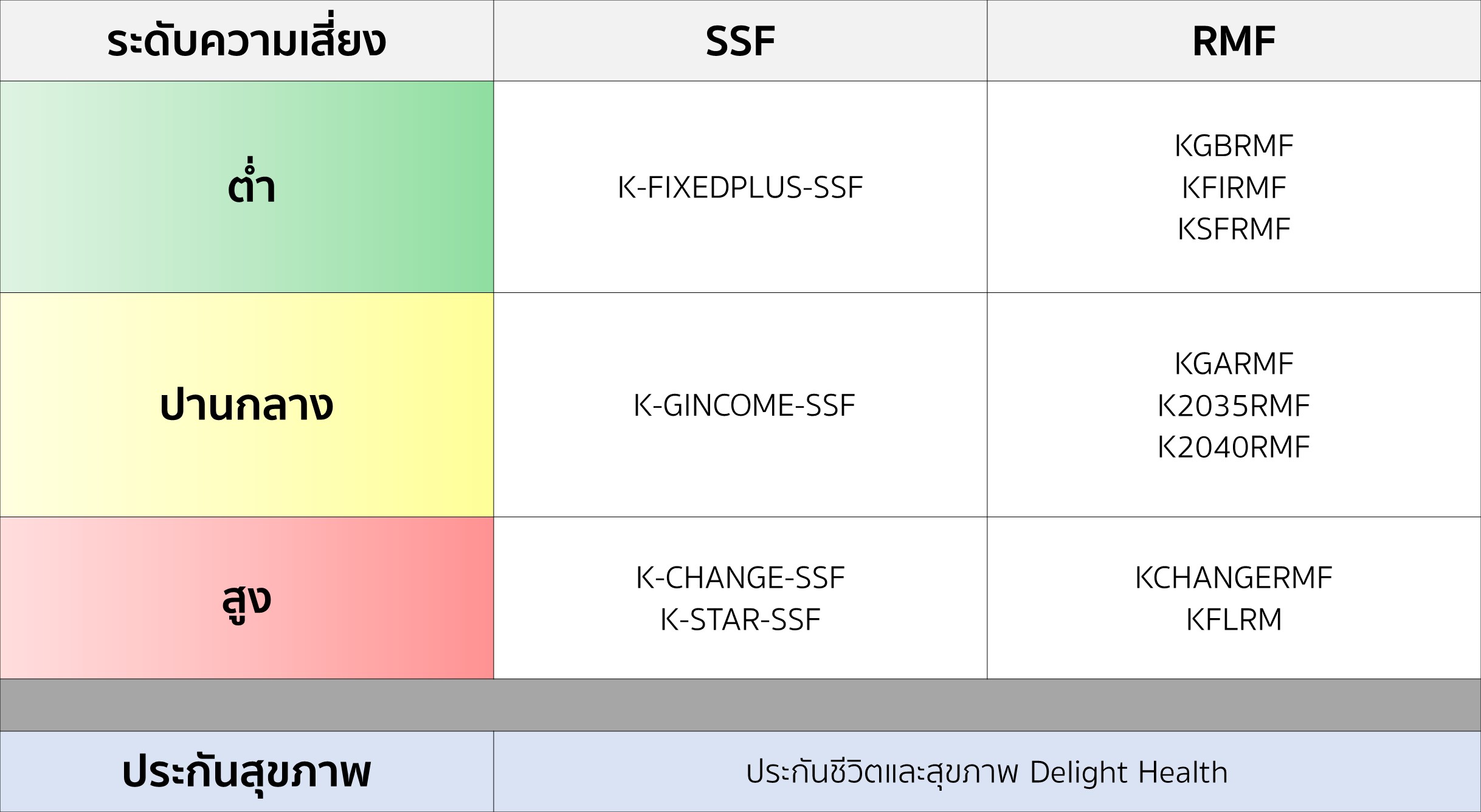Choose the K2035RMF fund name
Image resolution: width=1481 pixels, height=812 pixels.
click(x=1234, y=405)
